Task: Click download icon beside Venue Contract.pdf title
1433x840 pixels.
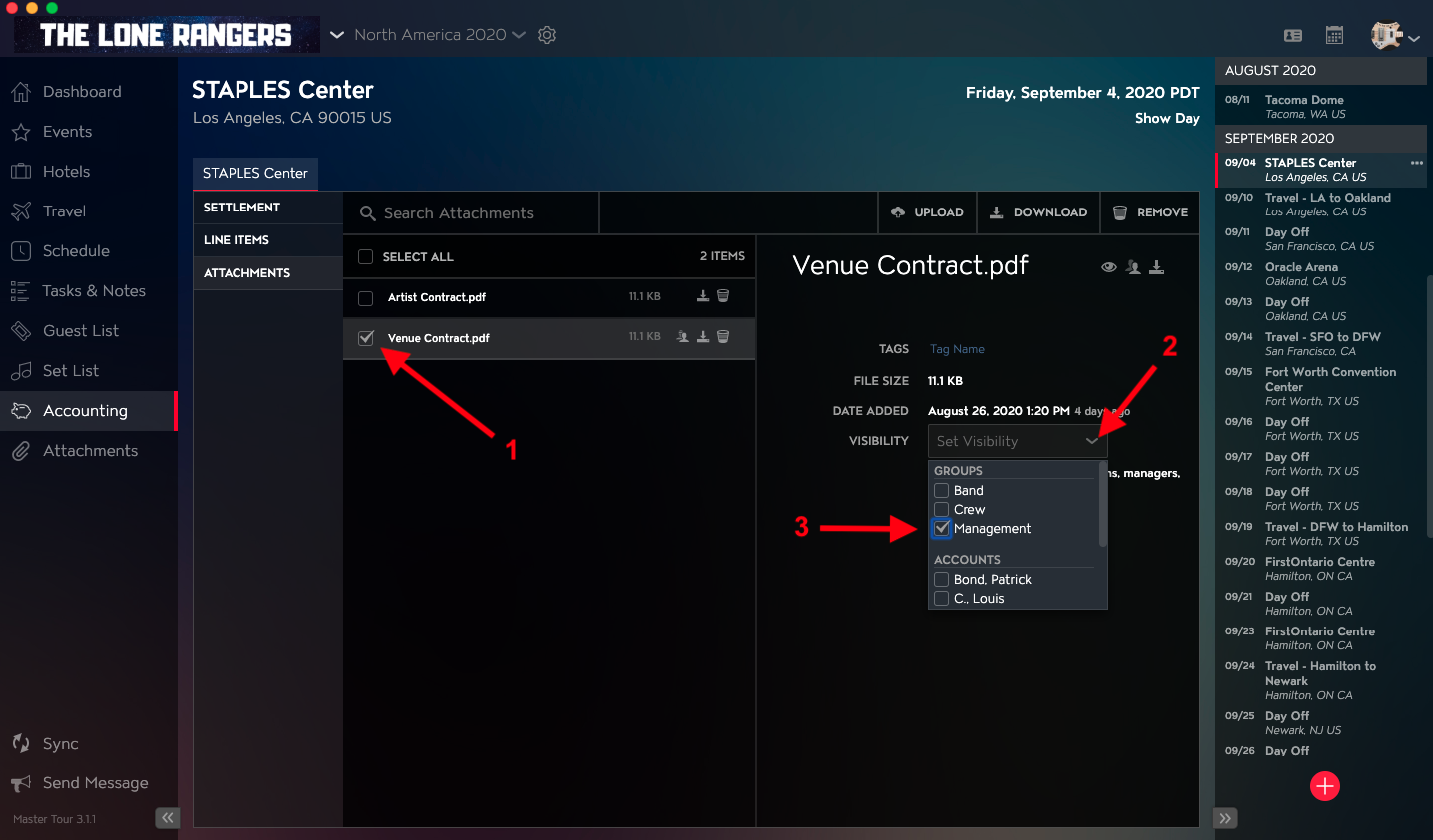Action: pyautogui.click(x=1157, y=267)
